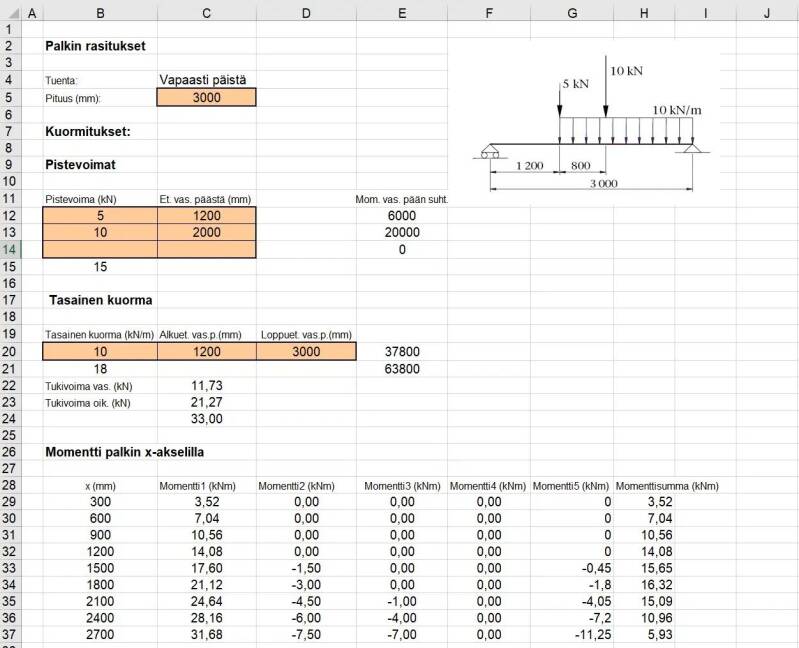Screen dimensions: 799x648
Task: Click the x value 2400
Action: click(100, 618)
